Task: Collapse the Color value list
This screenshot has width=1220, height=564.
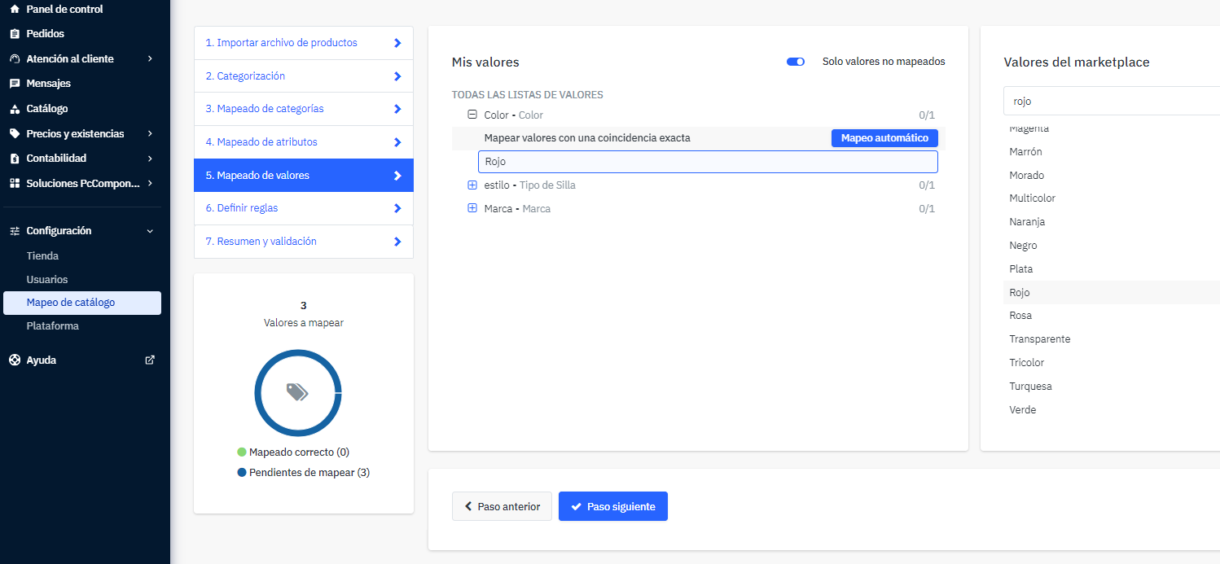Action: [472, 115]
